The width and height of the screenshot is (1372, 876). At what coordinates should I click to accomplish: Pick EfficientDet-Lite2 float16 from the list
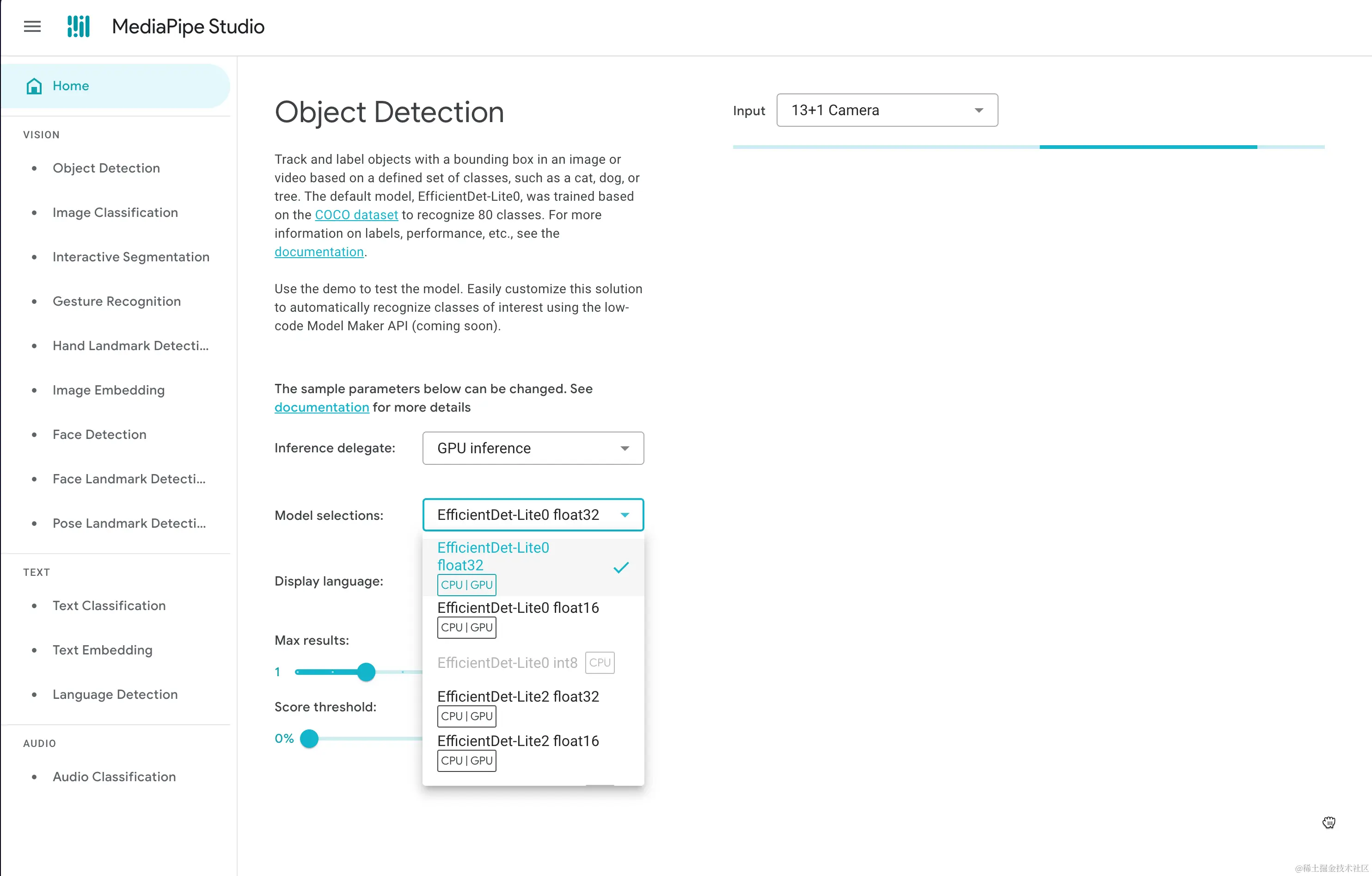click(517, 741)
